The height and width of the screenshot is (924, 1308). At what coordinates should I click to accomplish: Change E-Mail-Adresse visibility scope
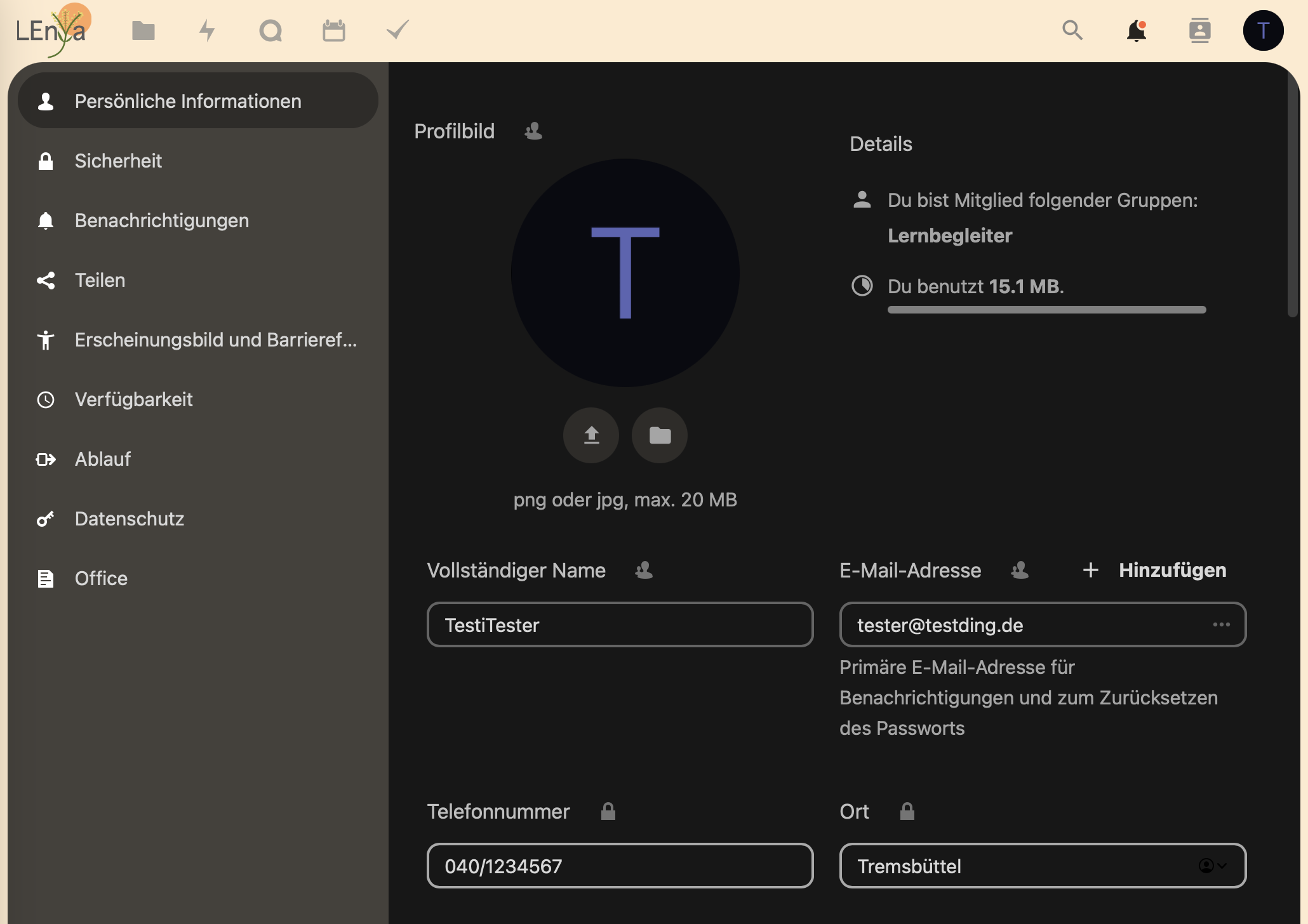[x=1020, y=570]
